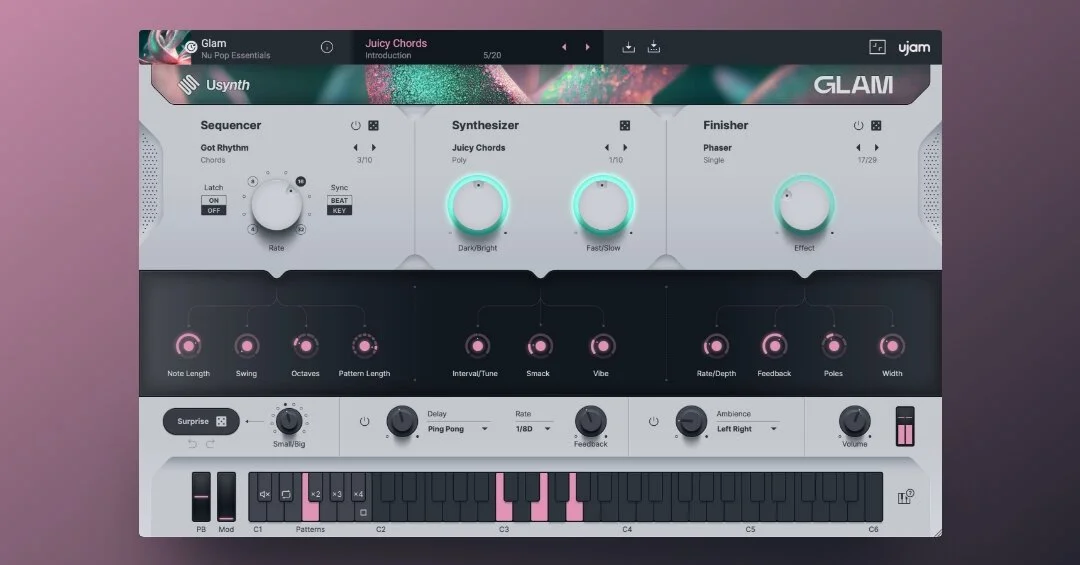The image size is (1080, 565).
Task: Set Latch to ON
Action: pos(214,201)
